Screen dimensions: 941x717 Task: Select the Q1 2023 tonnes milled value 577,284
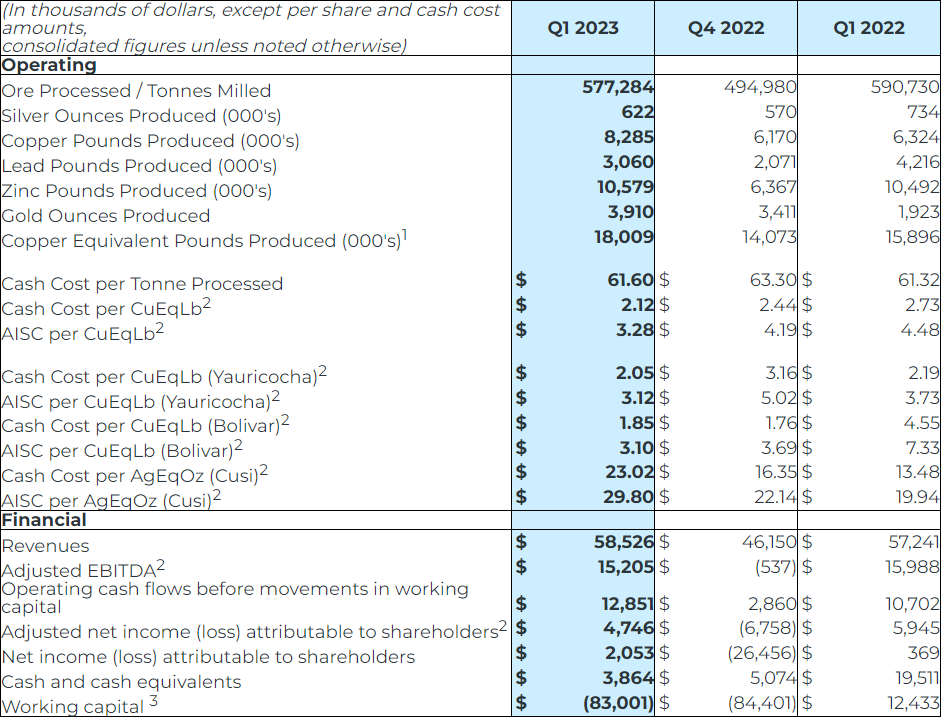[x=618, y=88]
